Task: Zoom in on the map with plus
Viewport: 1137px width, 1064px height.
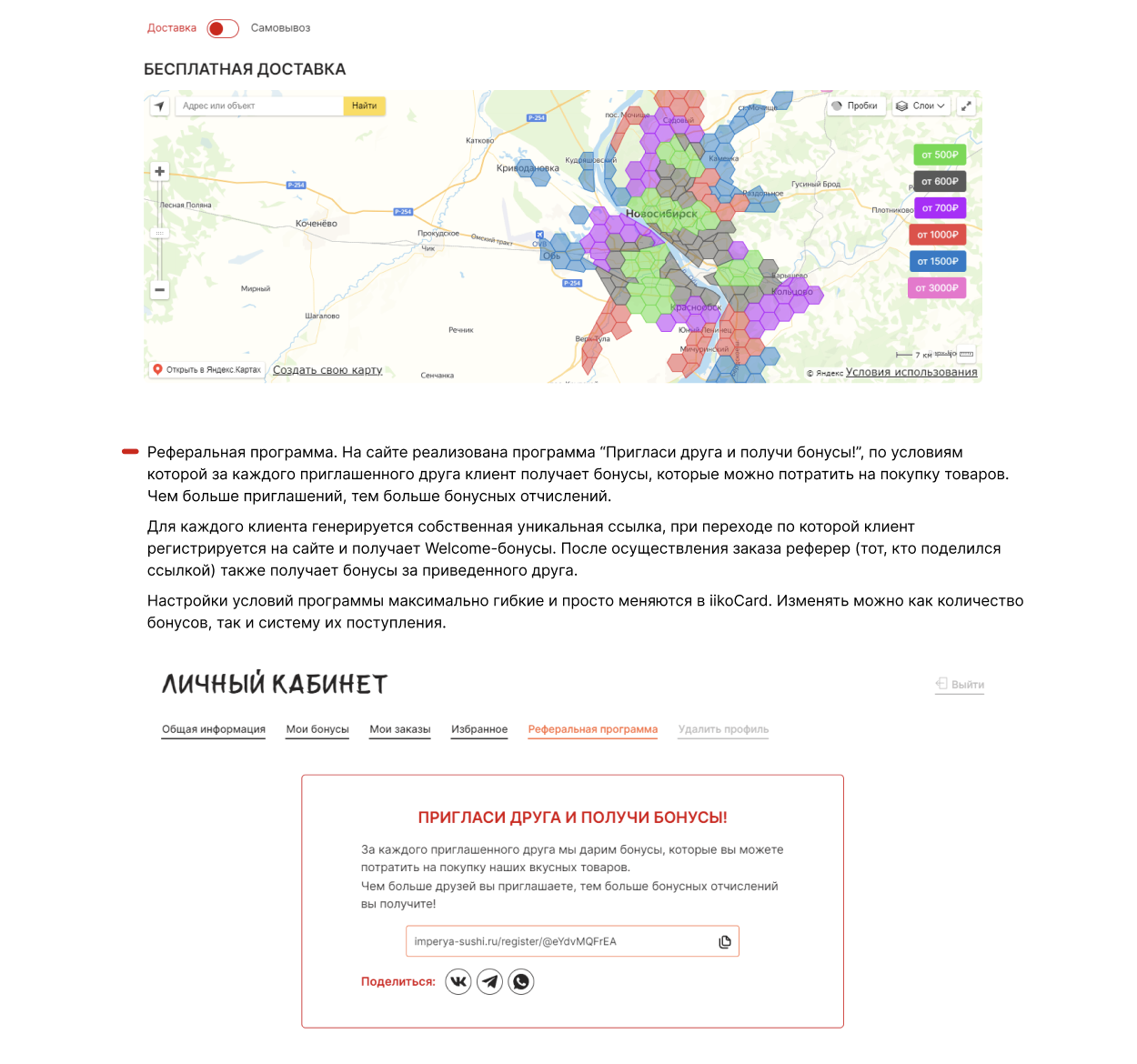Action: 160,171
